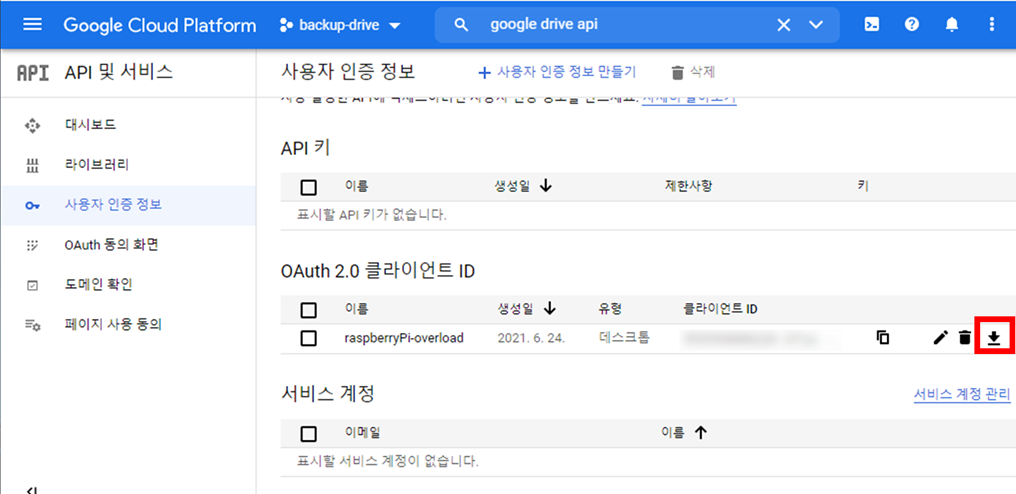Delete the raspberryPi-overload OAuth client
1016x494 pixels.
pyautogui.click(x=965, y=337)
